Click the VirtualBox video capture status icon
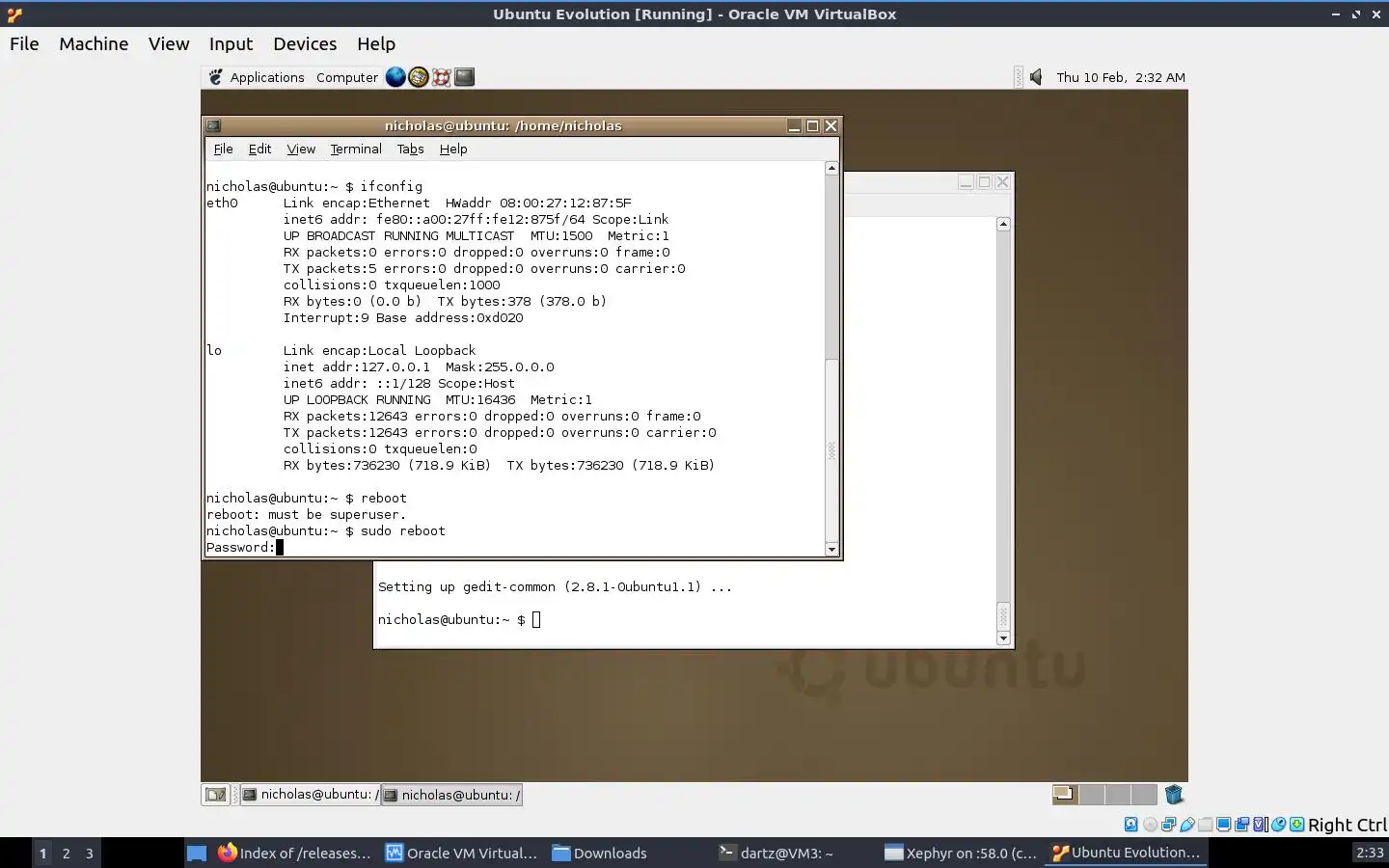 tap(1242, 825)
